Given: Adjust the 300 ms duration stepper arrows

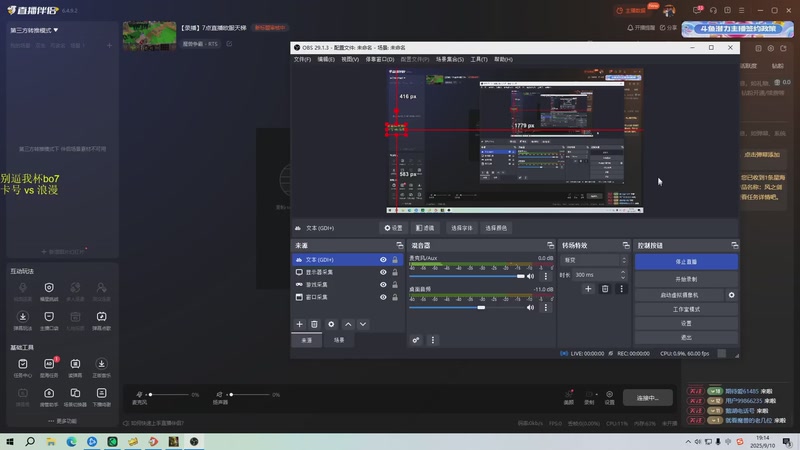Looking at the screenshot, I should 623,274.
